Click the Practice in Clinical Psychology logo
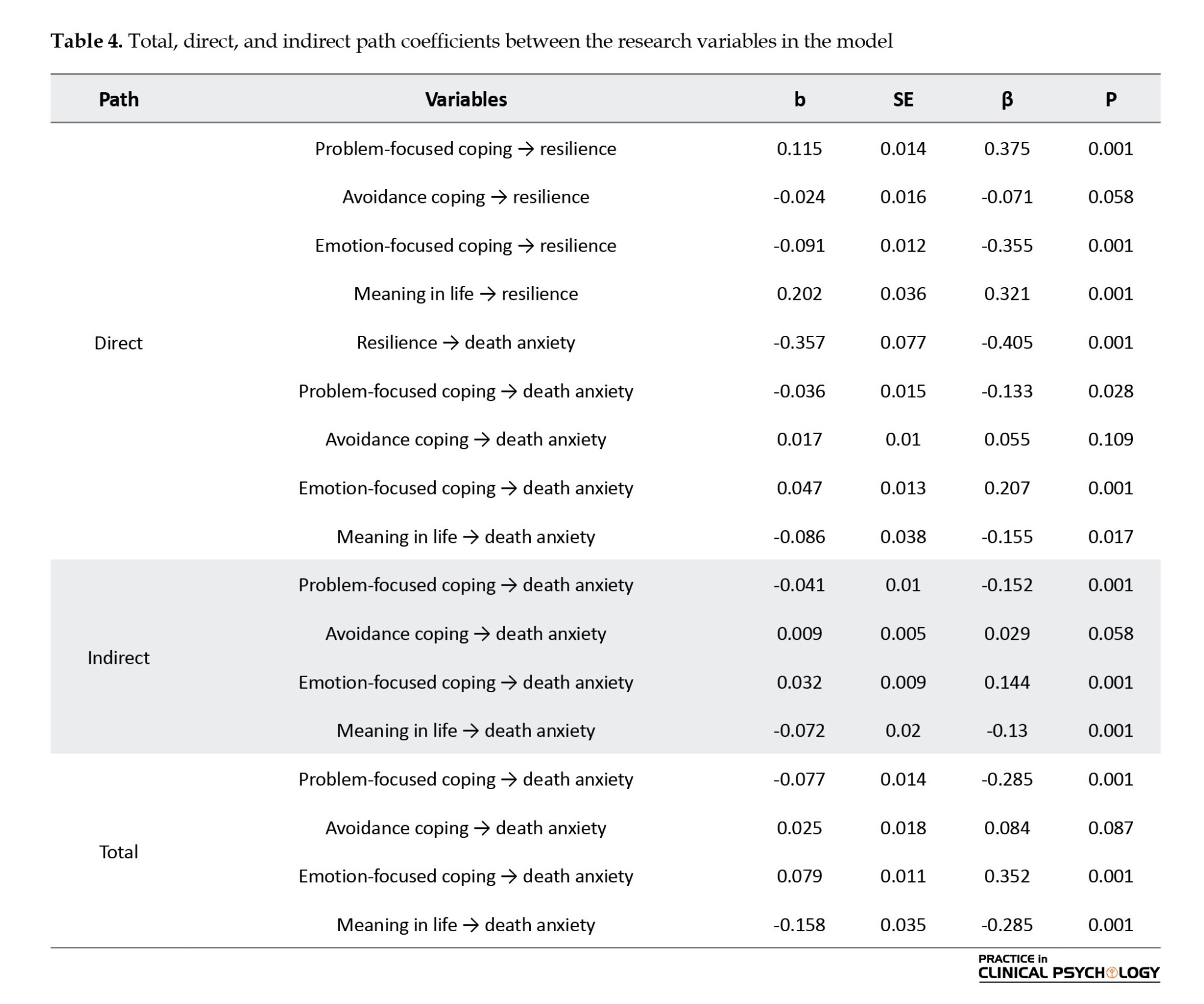This screenshot has height=1004, width=1204. 1068,968
